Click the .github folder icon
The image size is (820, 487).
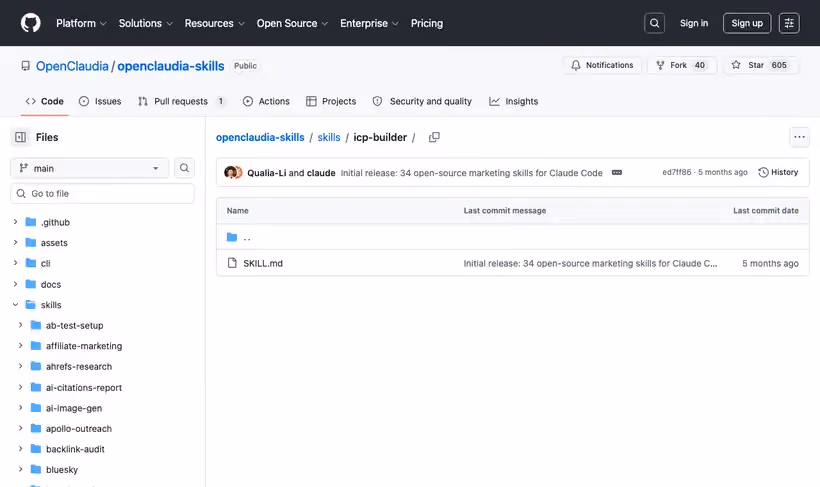pyautogui.click(x=31, y=222)
